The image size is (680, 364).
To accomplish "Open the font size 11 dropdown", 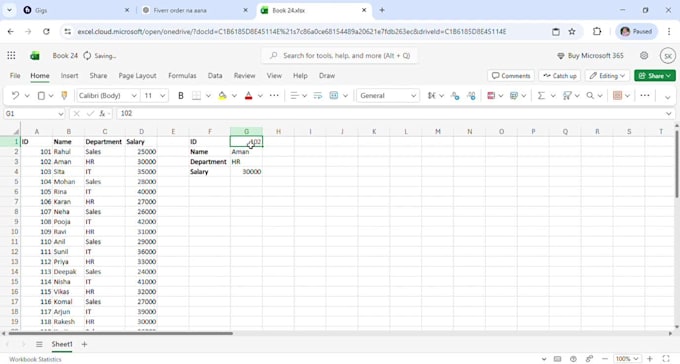I will 163,95.
